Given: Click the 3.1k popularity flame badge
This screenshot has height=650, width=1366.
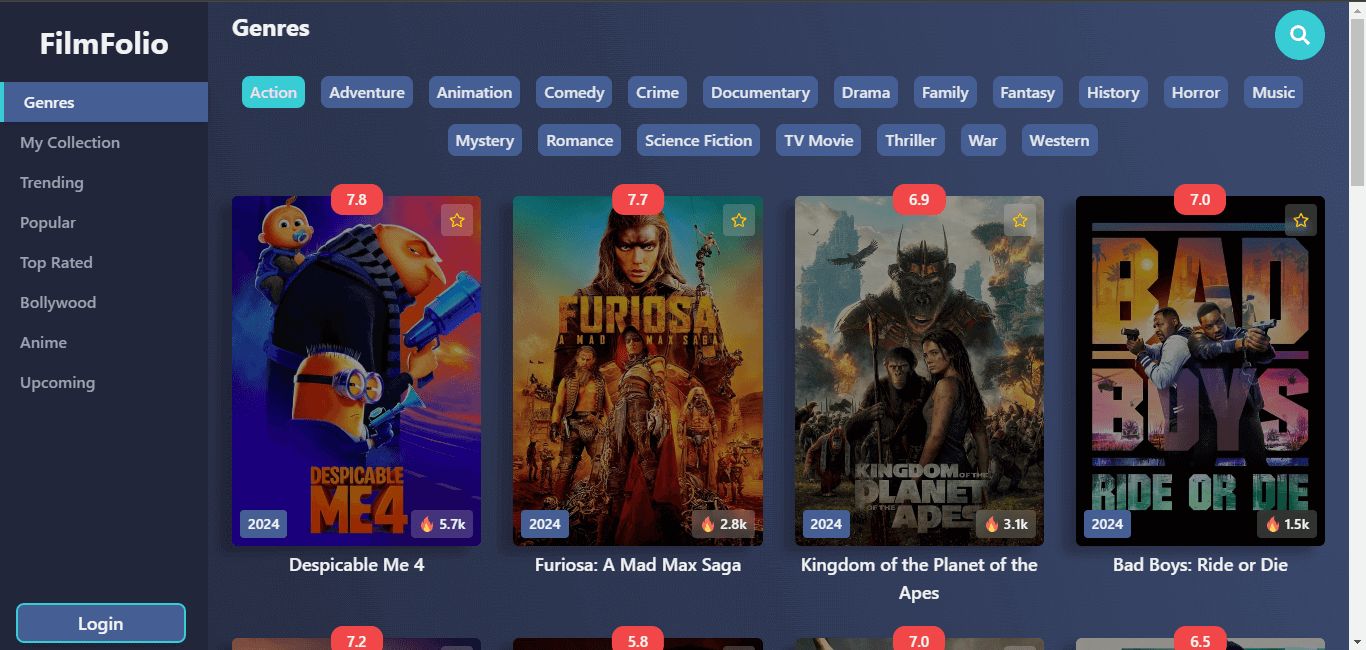Looking at the screenshot, I should coord(1005,524).
